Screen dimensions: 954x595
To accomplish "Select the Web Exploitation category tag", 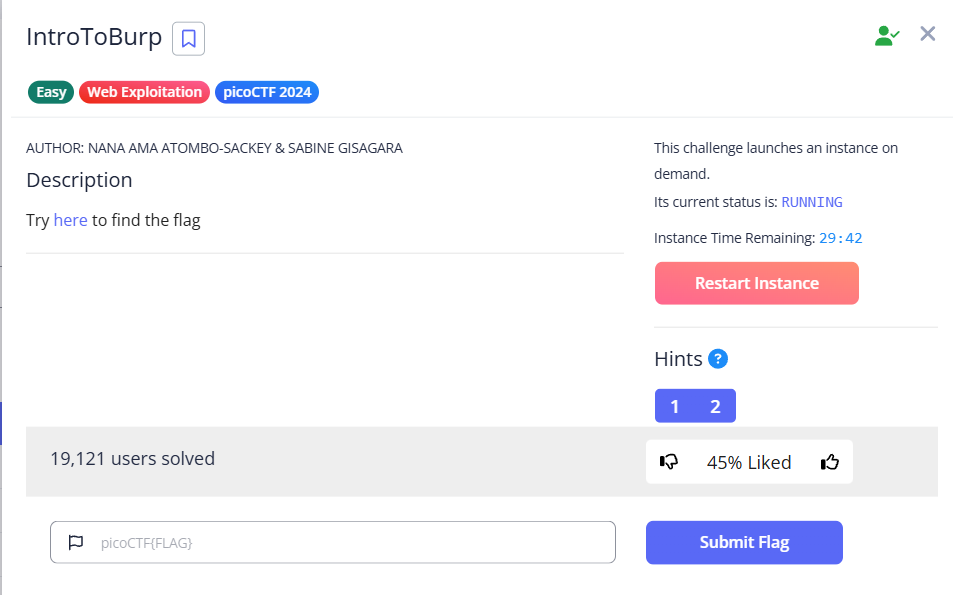I will [144, 92].
